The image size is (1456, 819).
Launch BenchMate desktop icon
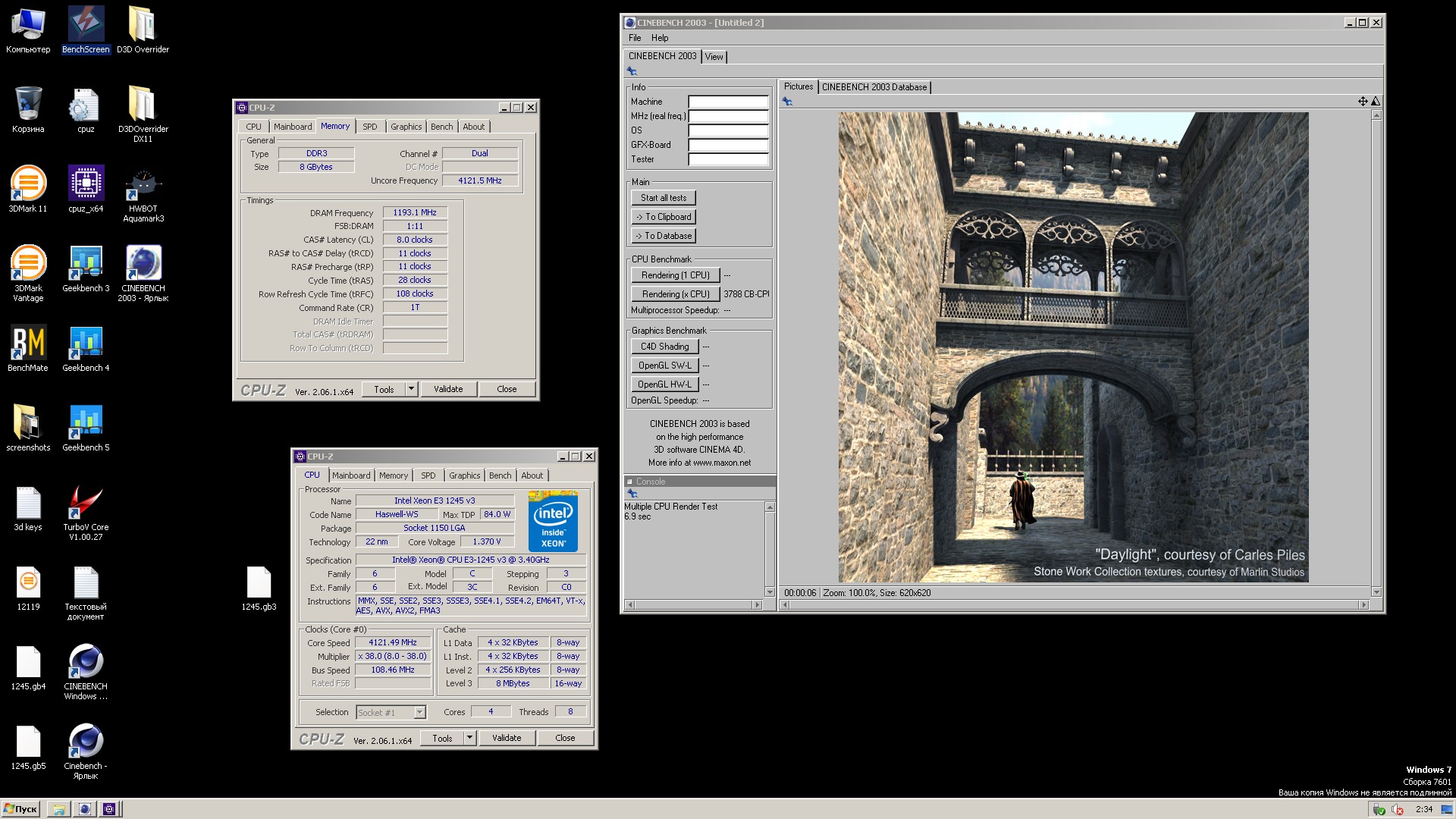click(28, 349)
